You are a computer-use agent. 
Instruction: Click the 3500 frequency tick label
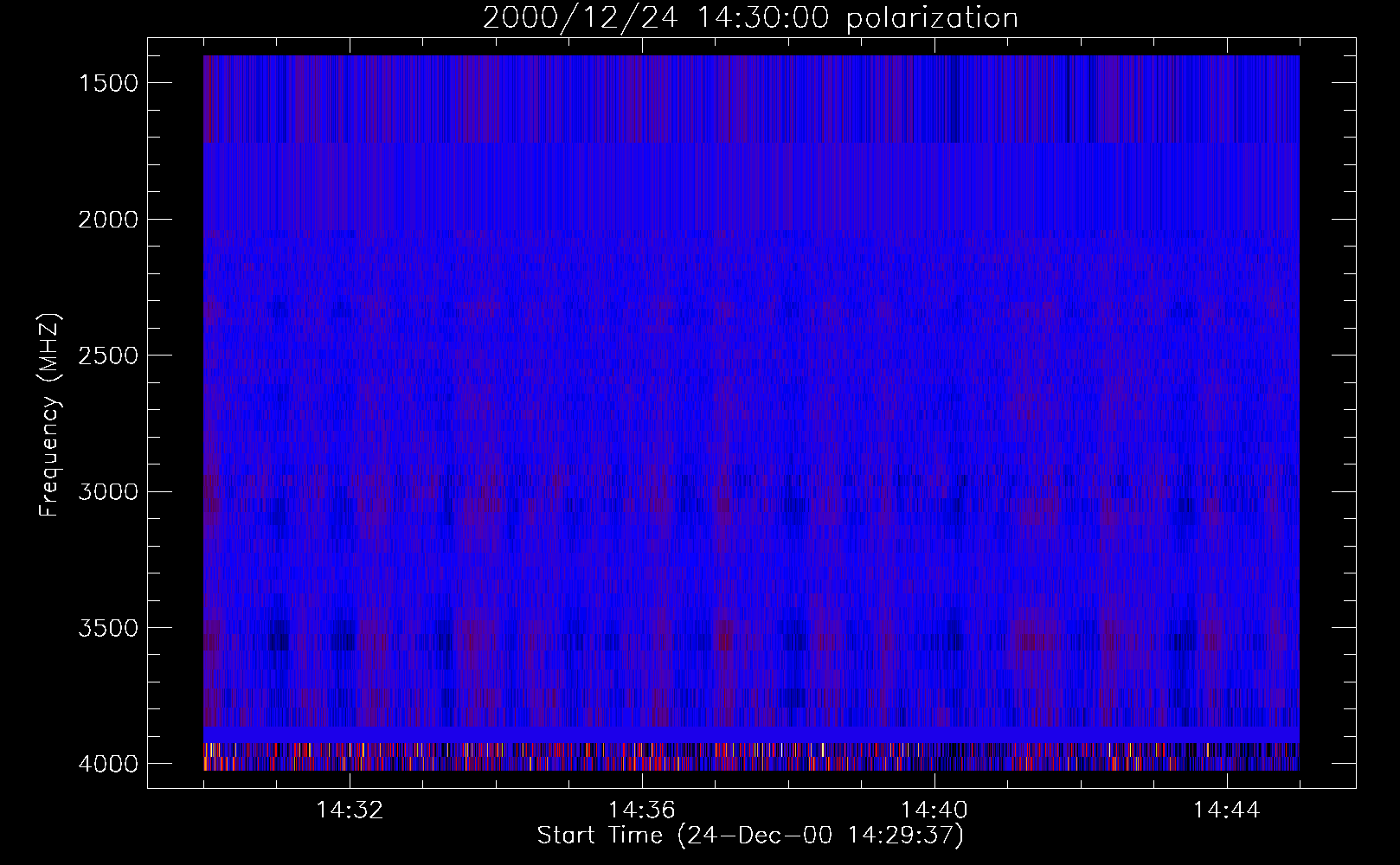pos(108,628)
